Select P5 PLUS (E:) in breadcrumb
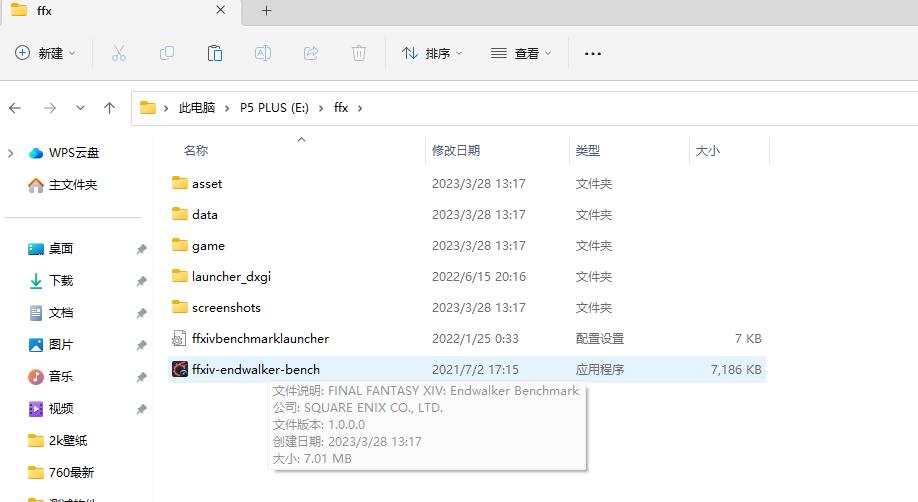 click(274, 108)
